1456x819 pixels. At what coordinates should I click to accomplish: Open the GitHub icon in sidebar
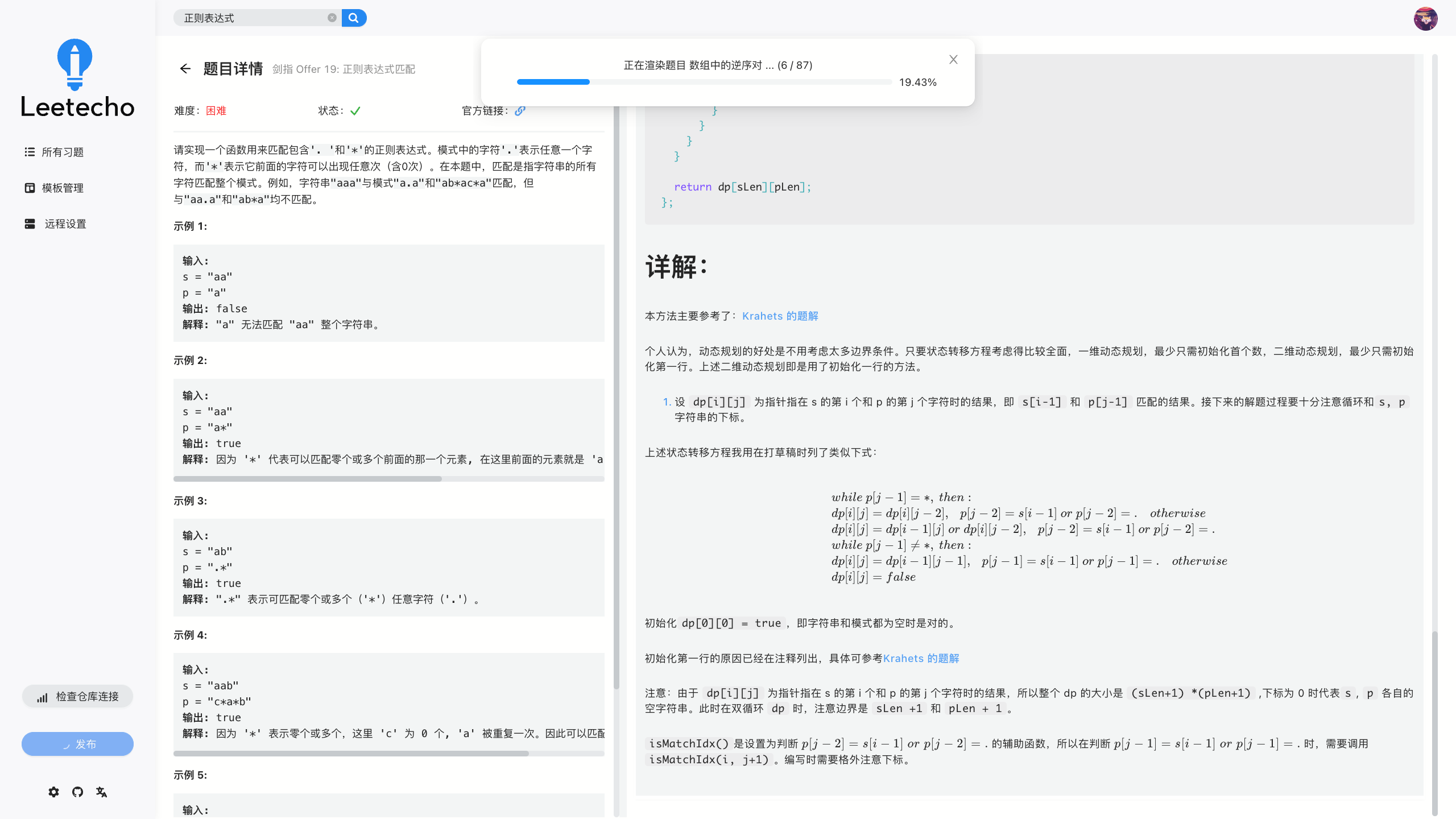pos(77,792)
